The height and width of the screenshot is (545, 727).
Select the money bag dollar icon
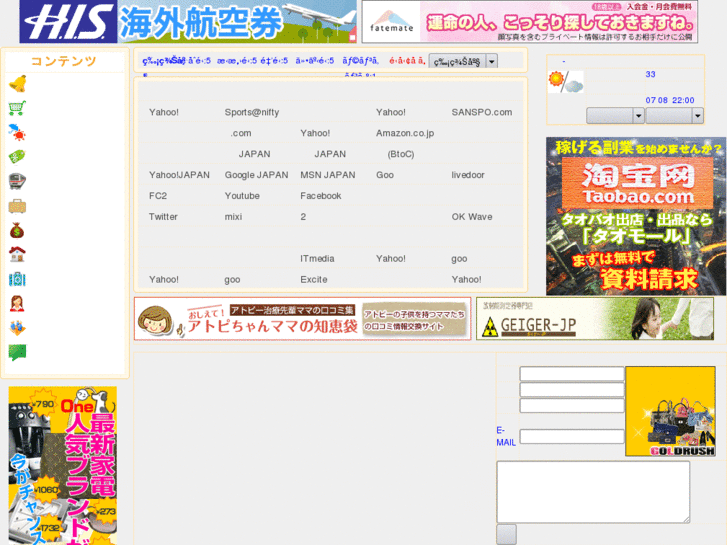(18, 230)
